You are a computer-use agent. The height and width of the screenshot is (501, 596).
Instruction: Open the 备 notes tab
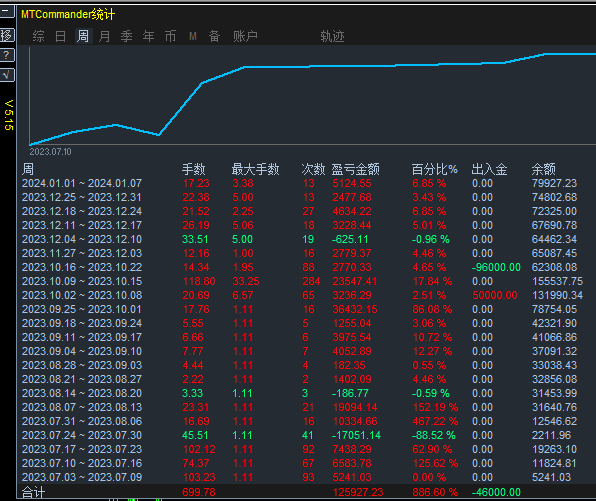coord(214,36)
